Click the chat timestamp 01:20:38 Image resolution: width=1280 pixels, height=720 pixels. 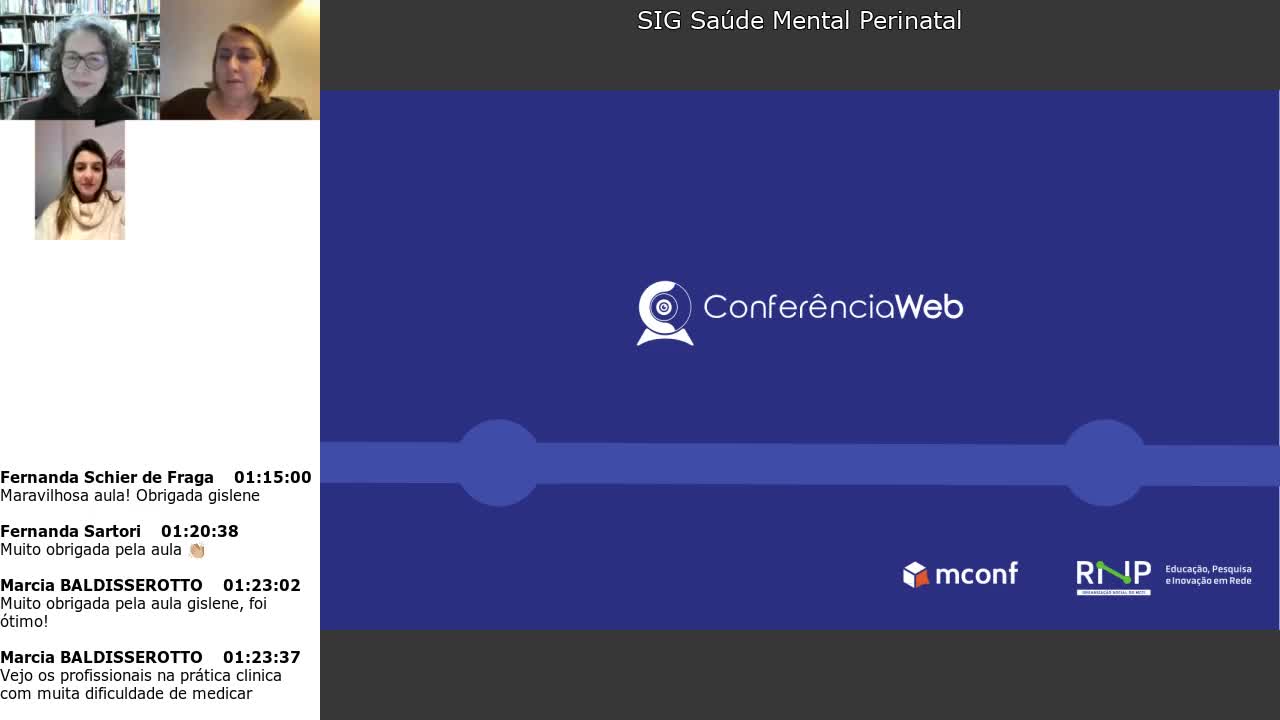[x=200, y=531]
